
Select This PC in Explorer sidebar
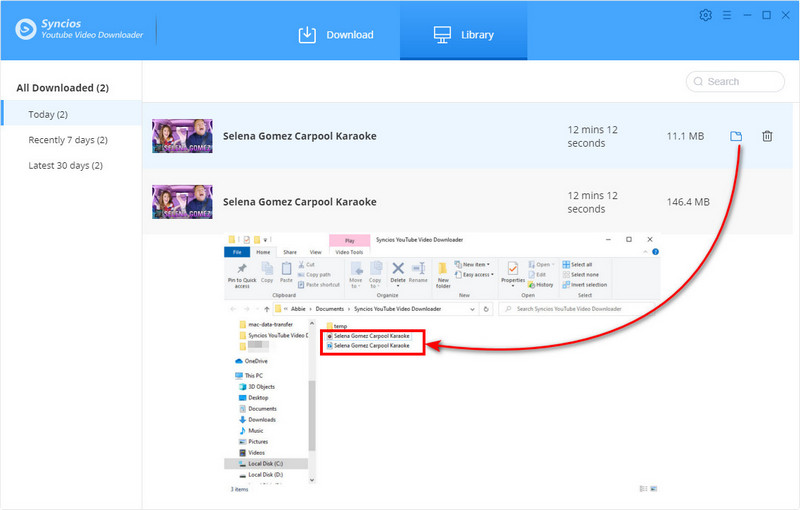(249, 375)
